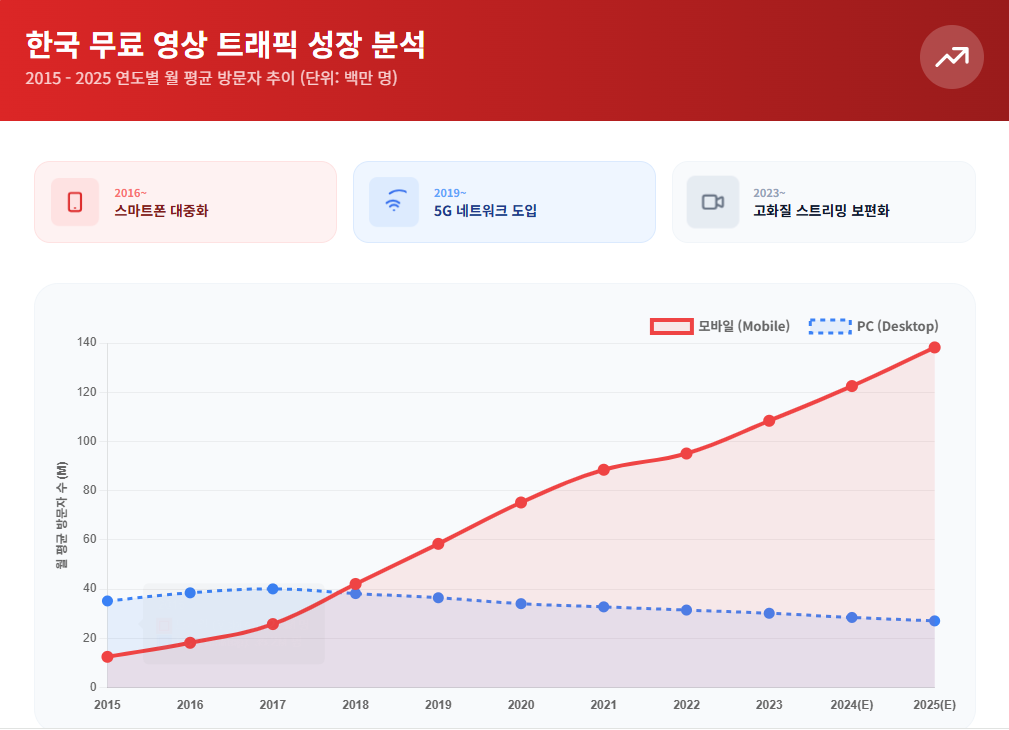Hide the mobile line via its legend entry
1009x730 pixels.
coord(722,325)
